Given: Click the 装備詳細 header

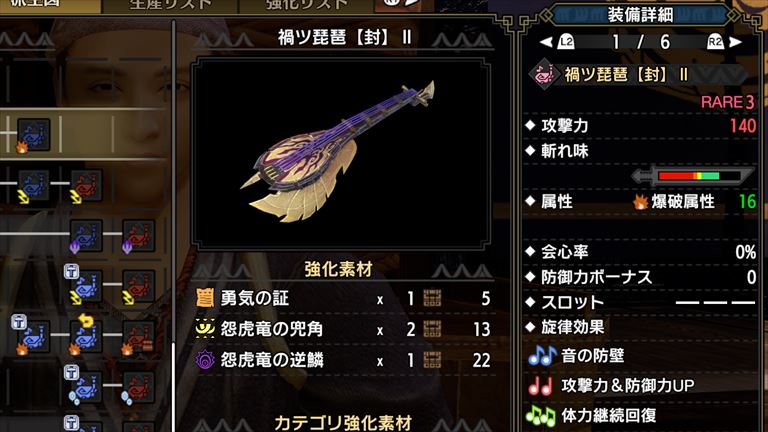Looking at the screenshot, I should pyautogui.click(x=640, y=15).
